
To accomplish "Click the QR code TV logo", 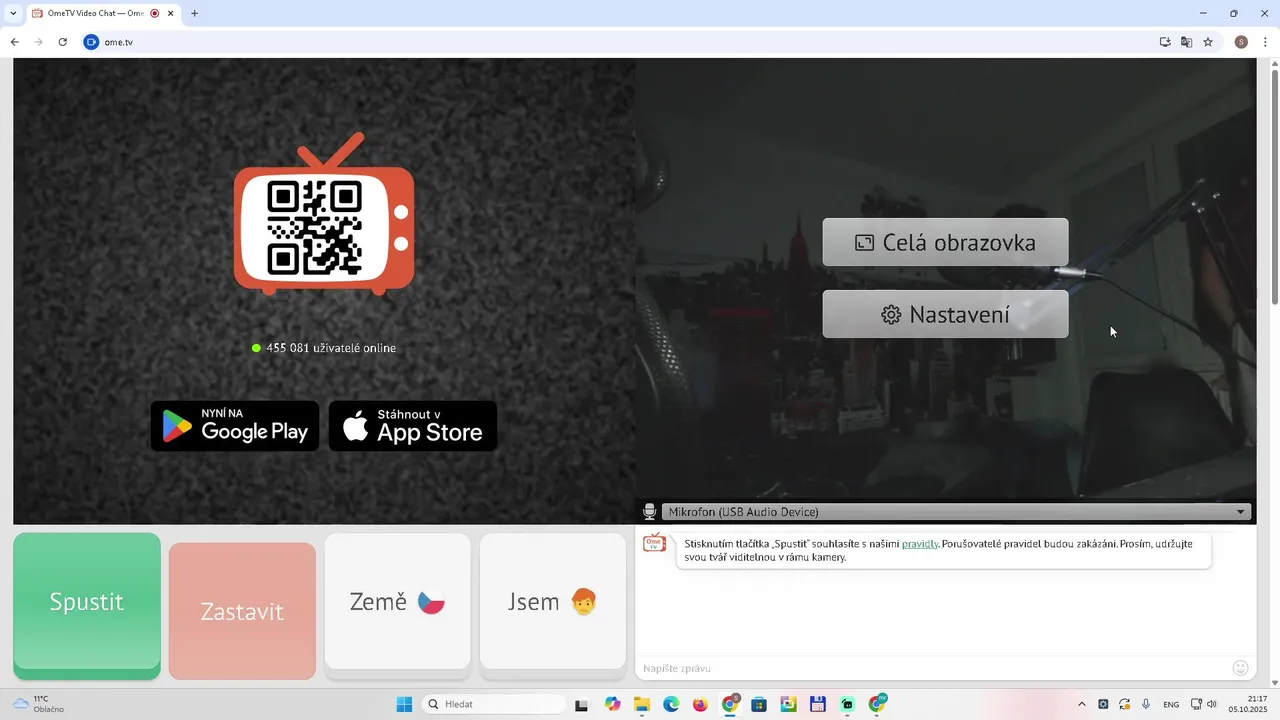I will [324, 214].
